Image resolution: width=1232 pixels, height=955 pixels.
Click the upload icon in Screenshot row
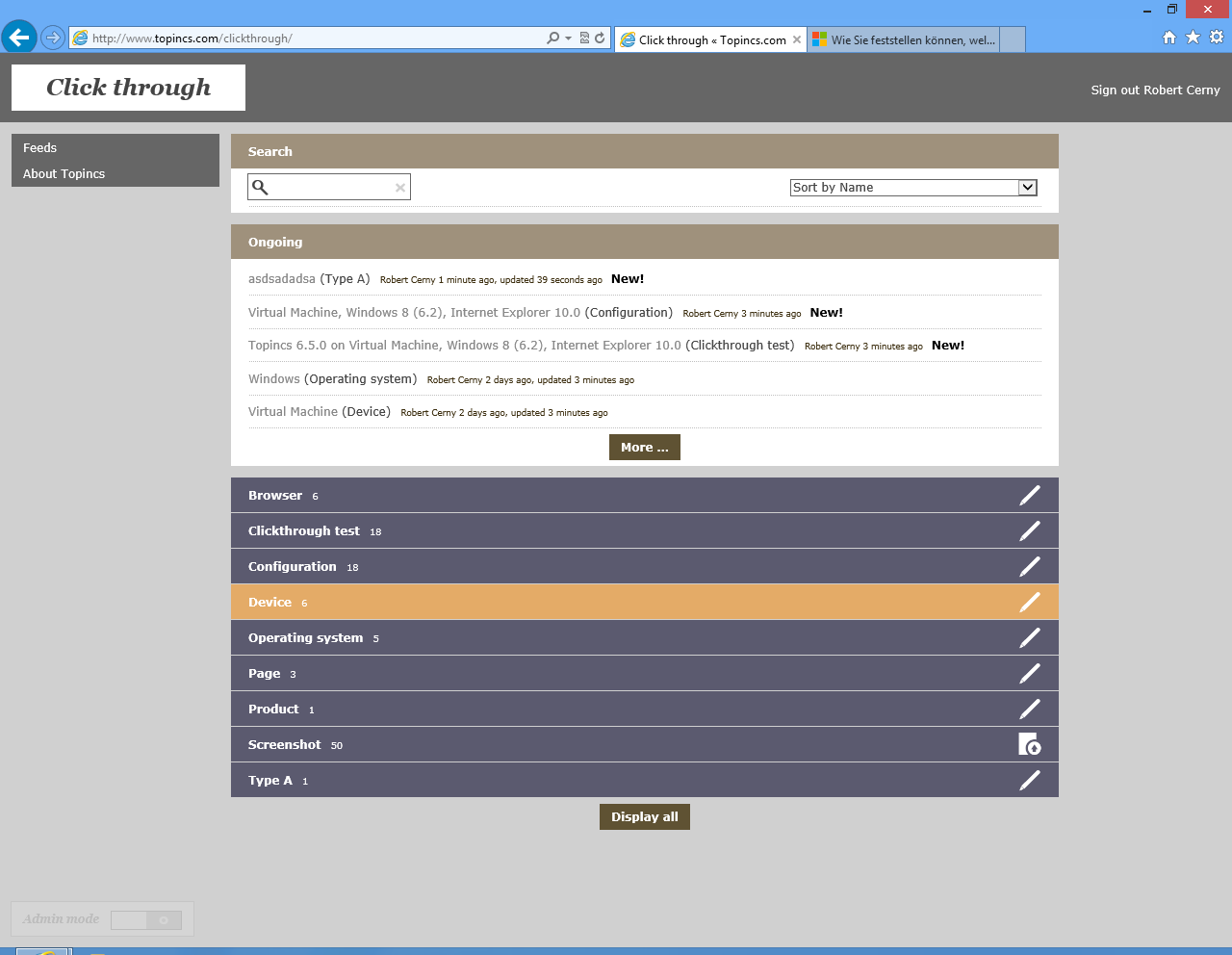pos(1029,744)
